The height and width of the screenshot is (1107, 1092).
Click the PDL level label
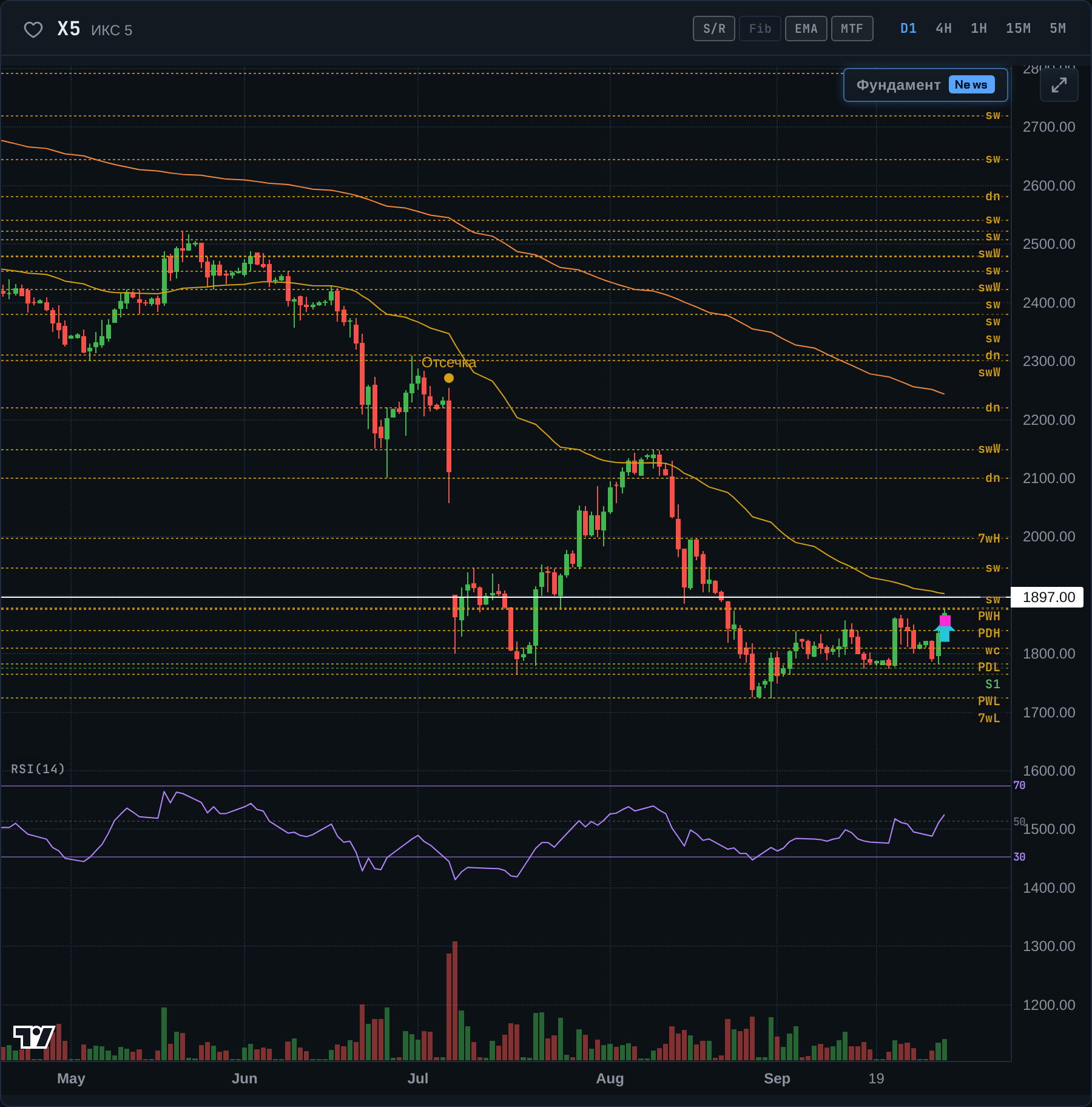pyautogui.click(x=989, y=667)
